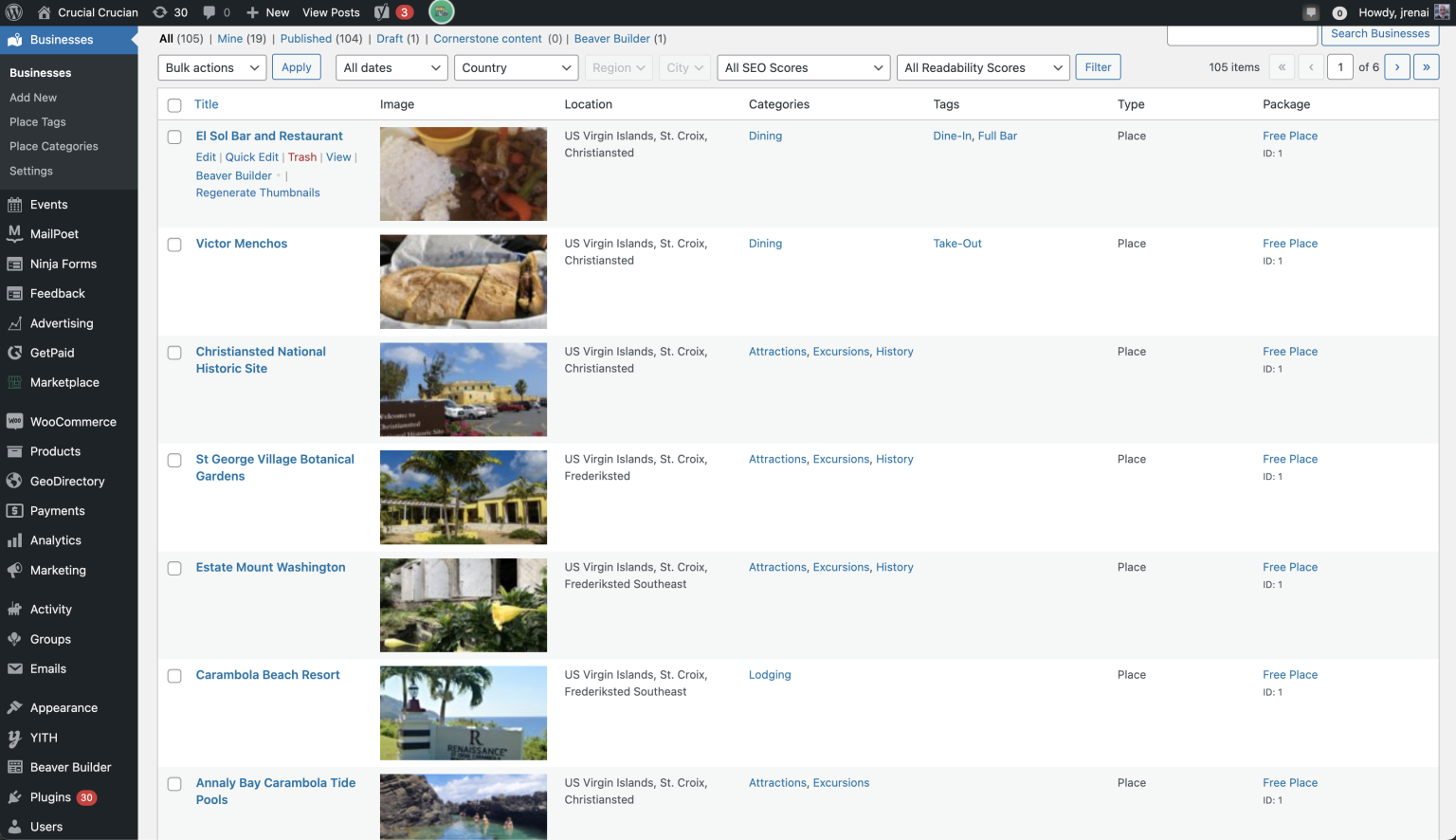The height and width of the screenshot is (840, 1456).
Task: Click the Analytics bar chart icon
Action: 14,540
